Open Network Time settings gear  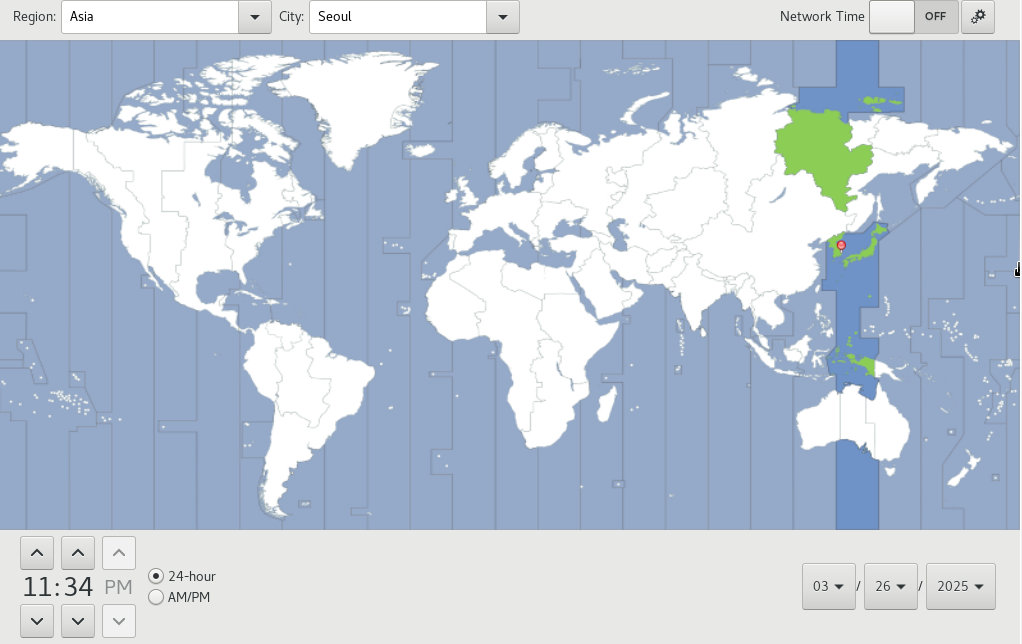pyautogui.click(x=978, y=16)
